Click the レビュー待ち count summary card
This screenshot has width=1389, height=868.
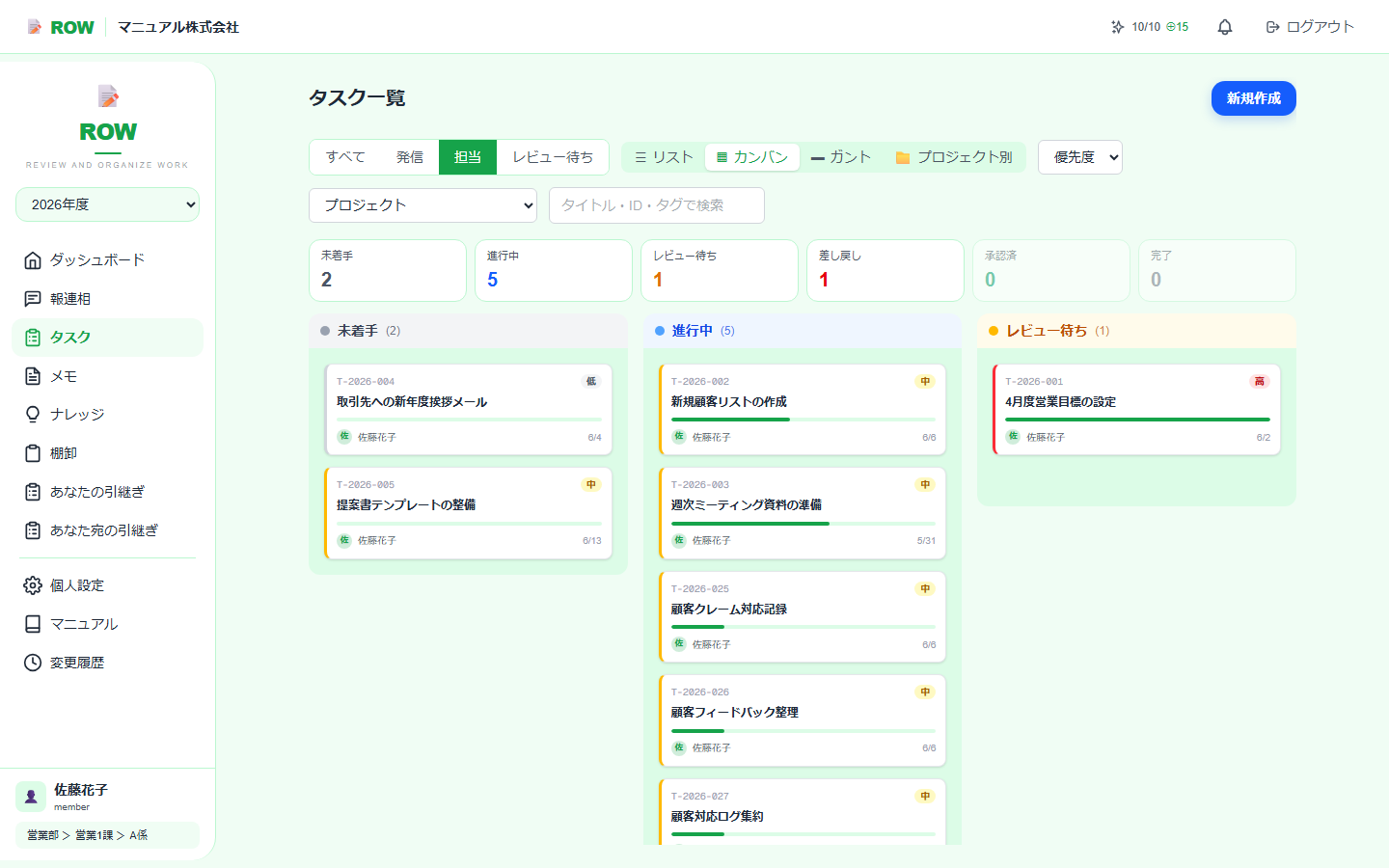tap(720, 270)
